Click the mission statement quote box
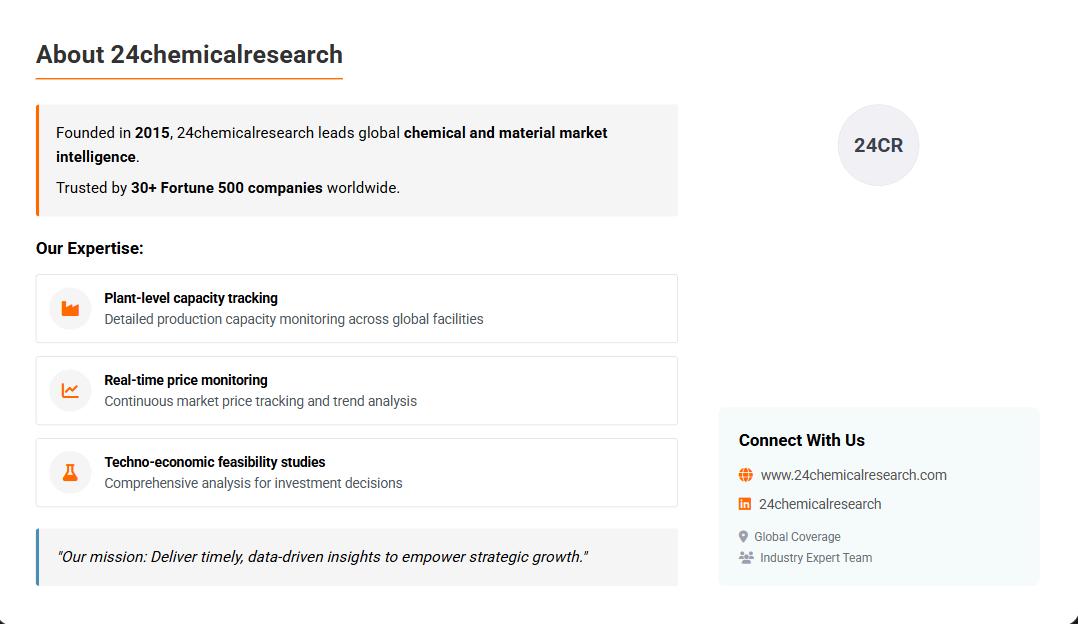 (x=357, y=557)
